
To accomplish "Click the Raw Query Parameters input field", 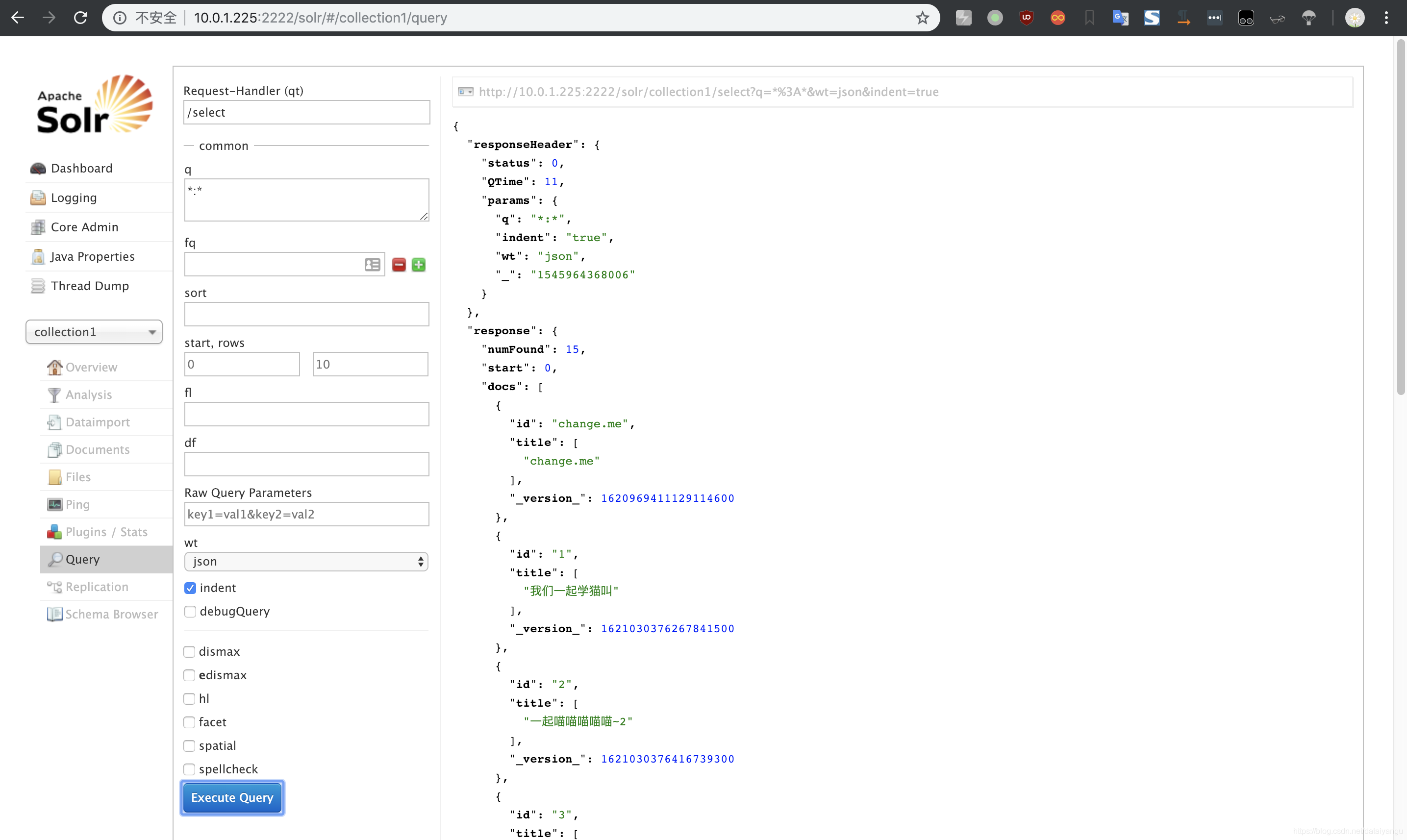I will pyautogui.click(x=306, y=514).
